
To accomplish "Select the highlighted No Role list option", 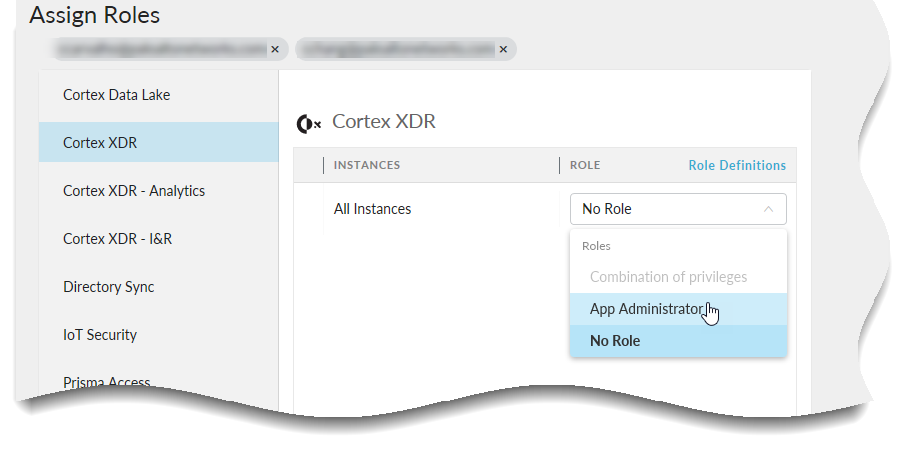I will [615, 341].
